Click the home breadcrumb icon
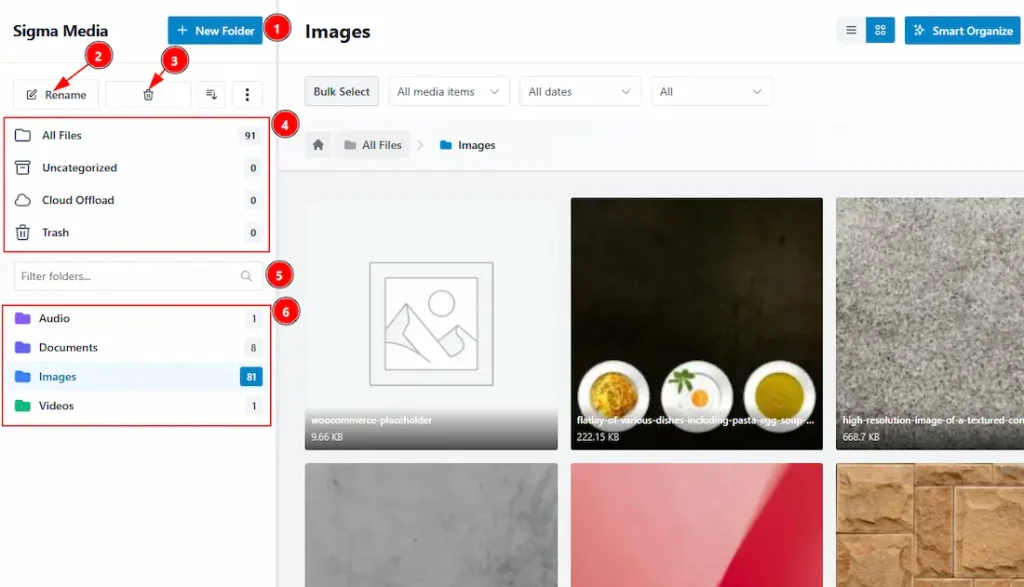 click(x=318, y=145)
